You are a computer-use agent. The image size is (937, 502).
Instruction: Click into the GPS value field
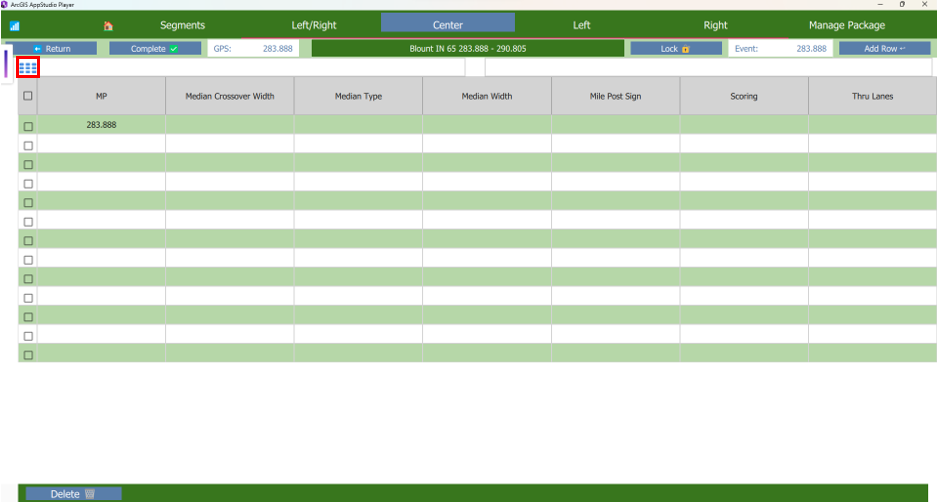pos(253,48)
